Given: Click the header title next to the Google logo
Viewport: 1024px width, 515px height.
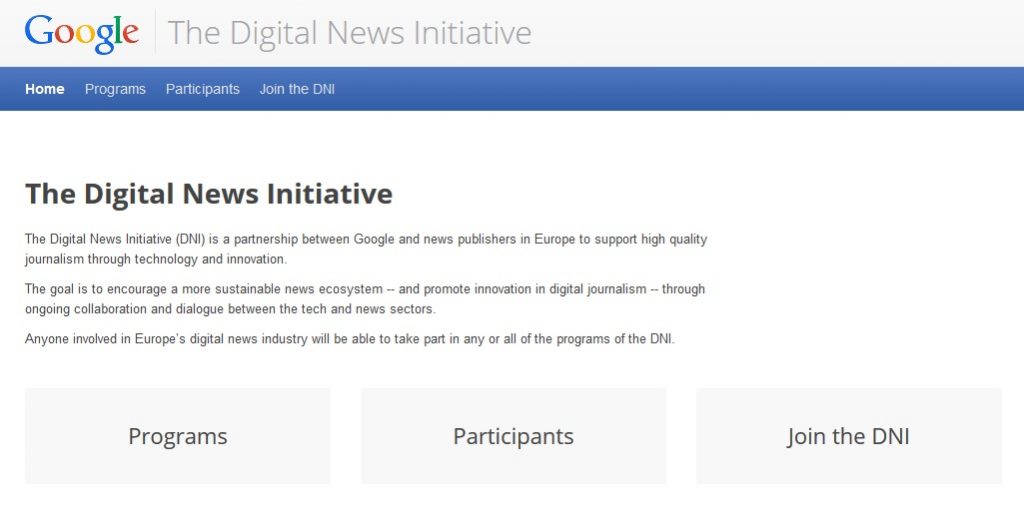Looking at the screenshot, I should (x=349, y=33).
